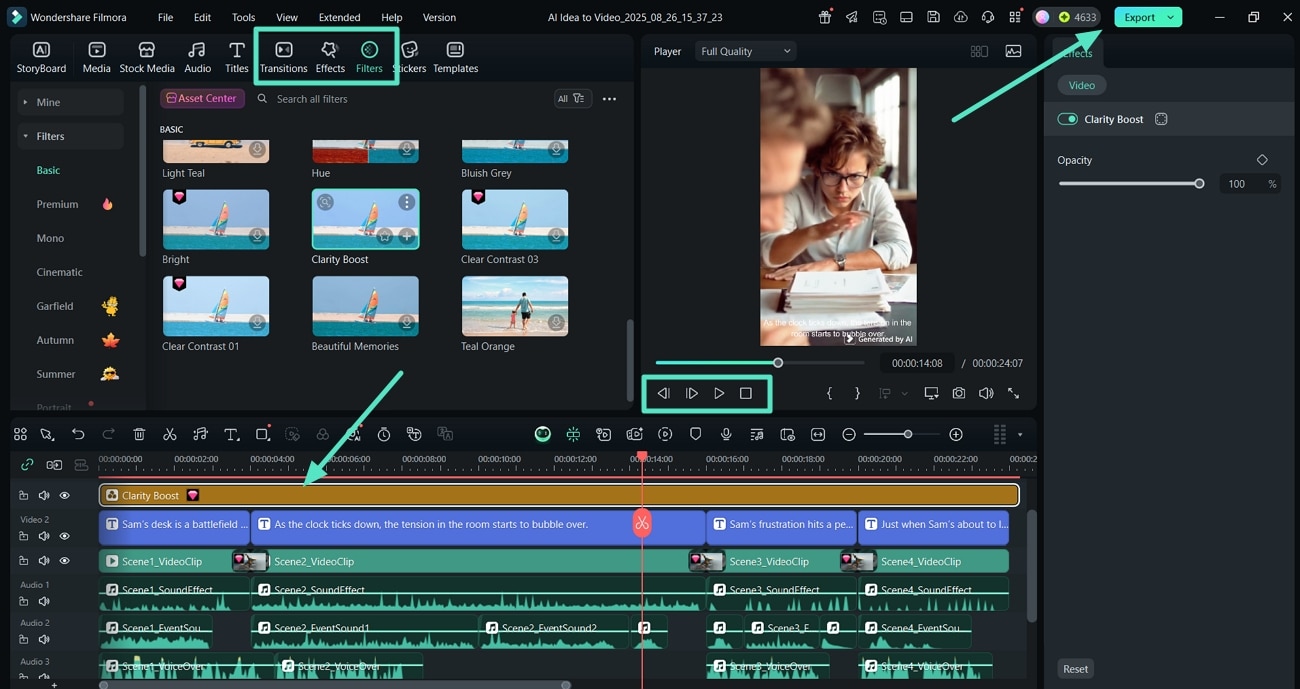
Task: Toggle the Clarity Boost effect switch
Action: coord(1067,119)
